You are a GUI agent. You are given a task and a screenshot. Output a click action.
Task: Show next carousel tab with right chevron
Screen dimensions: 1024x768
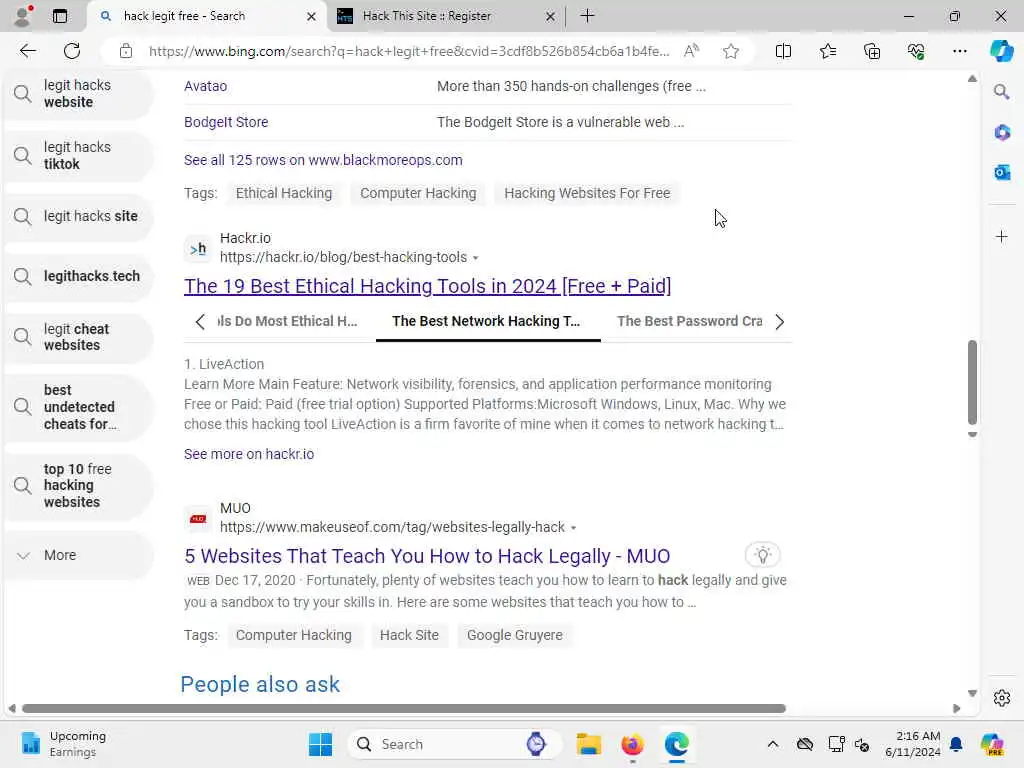coord(779,321)
